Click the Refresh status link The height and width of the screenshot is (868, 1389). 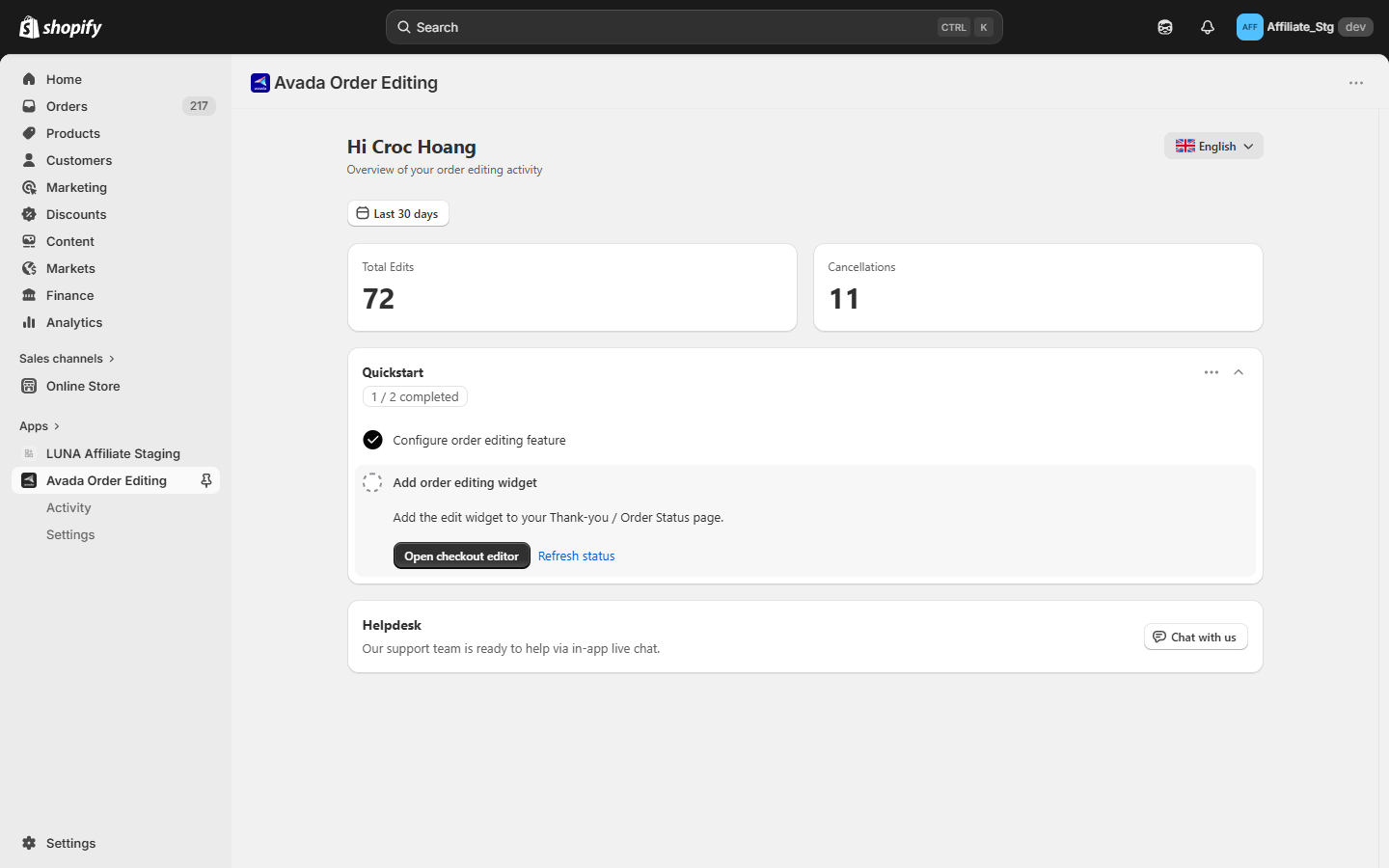(x=576, y=556)
